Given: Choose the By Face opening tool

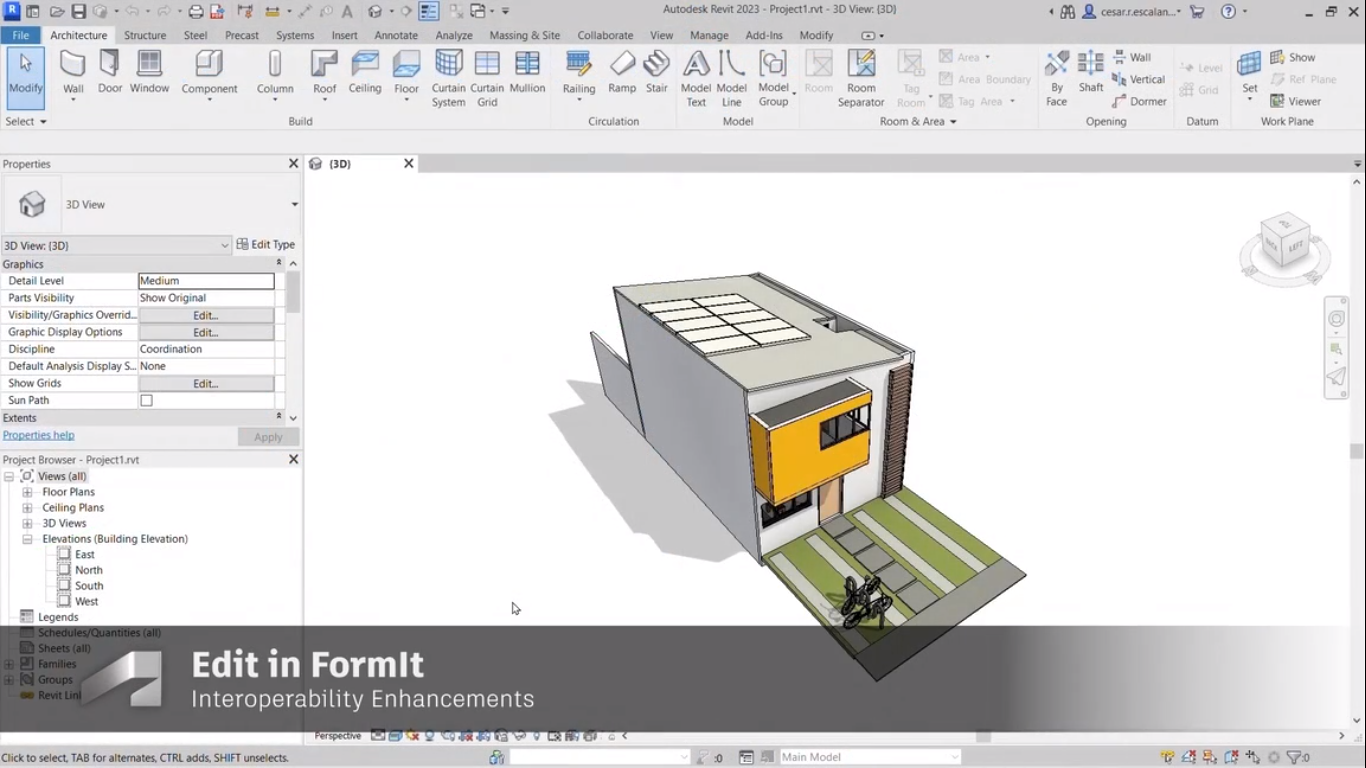Looking at the screenshot, I should coord(1057,78).
